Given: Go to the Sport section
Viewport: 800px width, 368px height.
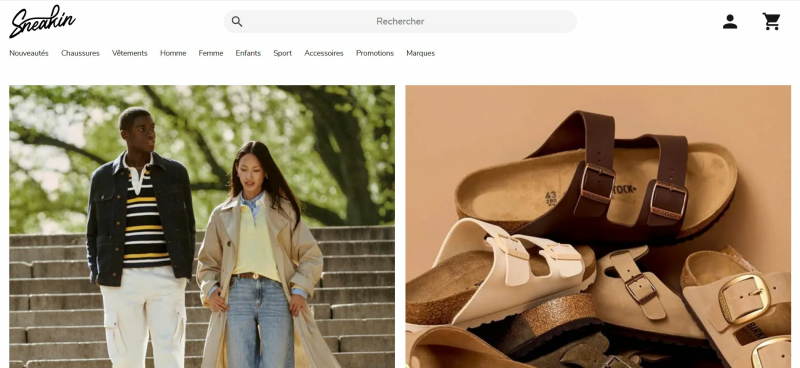Looking at the screenshot, I should (283, 53).
